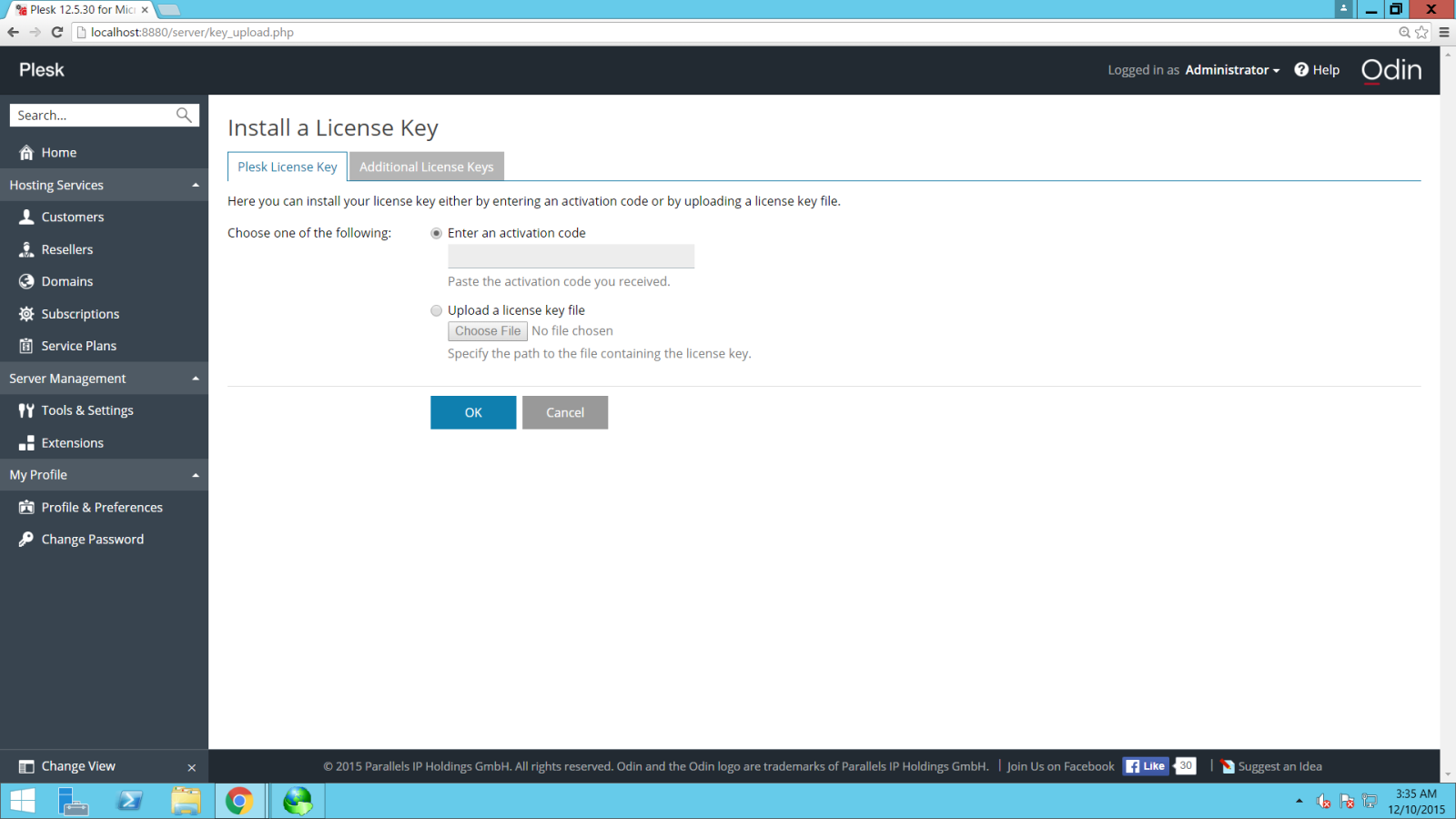This screenshot has height=819, width=1456.
Task: Click Join Us on Facebook link
Action: tap(1060, 766)
